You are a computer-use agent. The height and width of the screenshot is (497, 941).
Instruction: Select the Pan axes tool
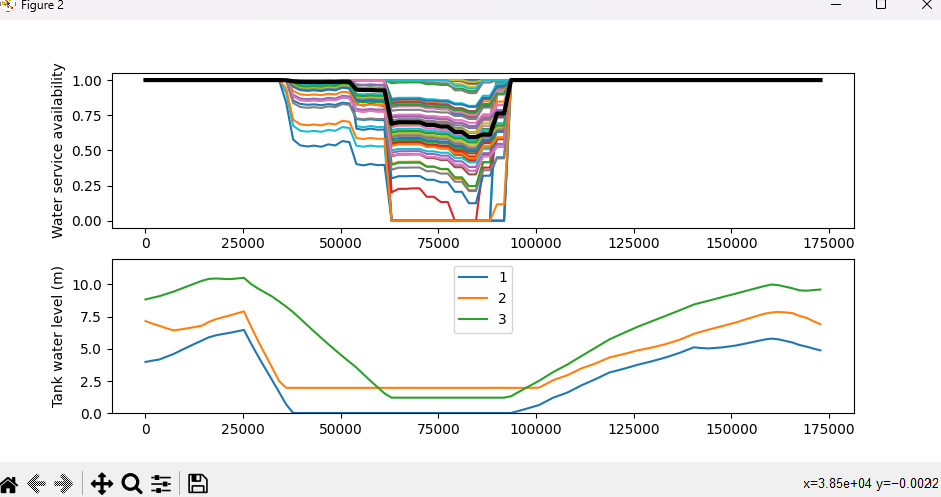coord(101,484)
